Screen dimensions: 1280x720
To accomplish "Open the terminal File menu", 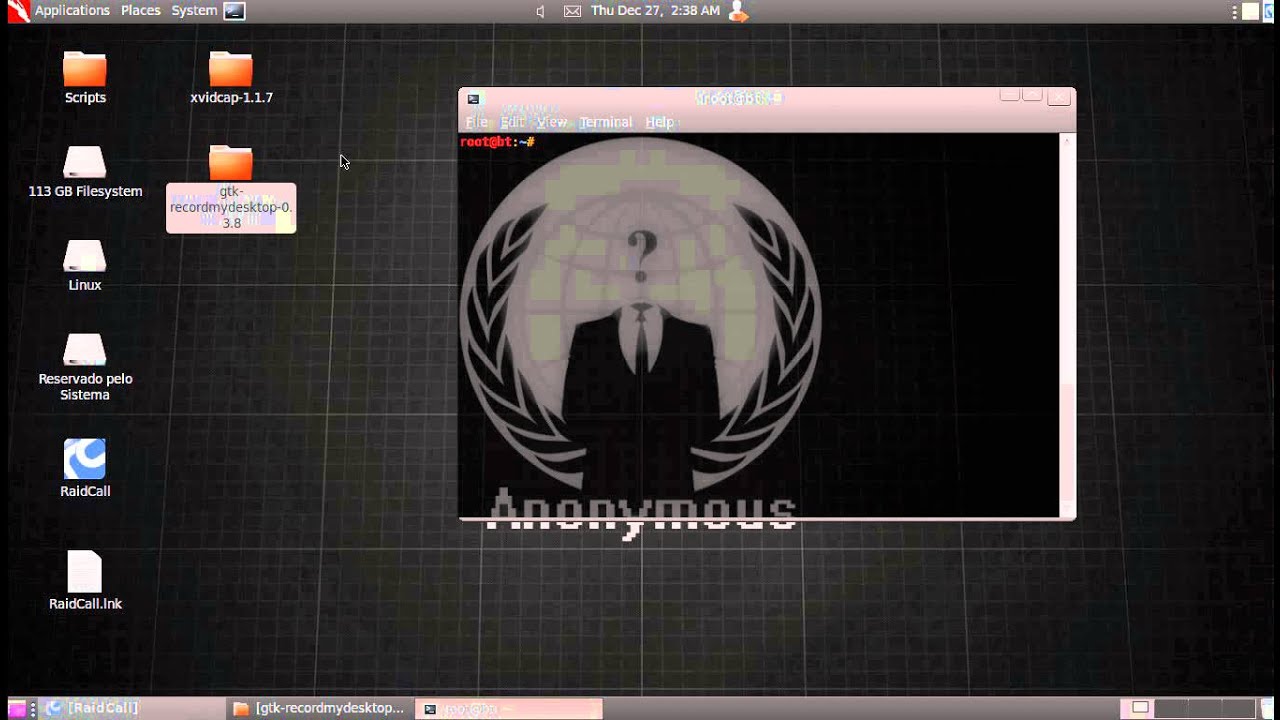I will [477, 122].
